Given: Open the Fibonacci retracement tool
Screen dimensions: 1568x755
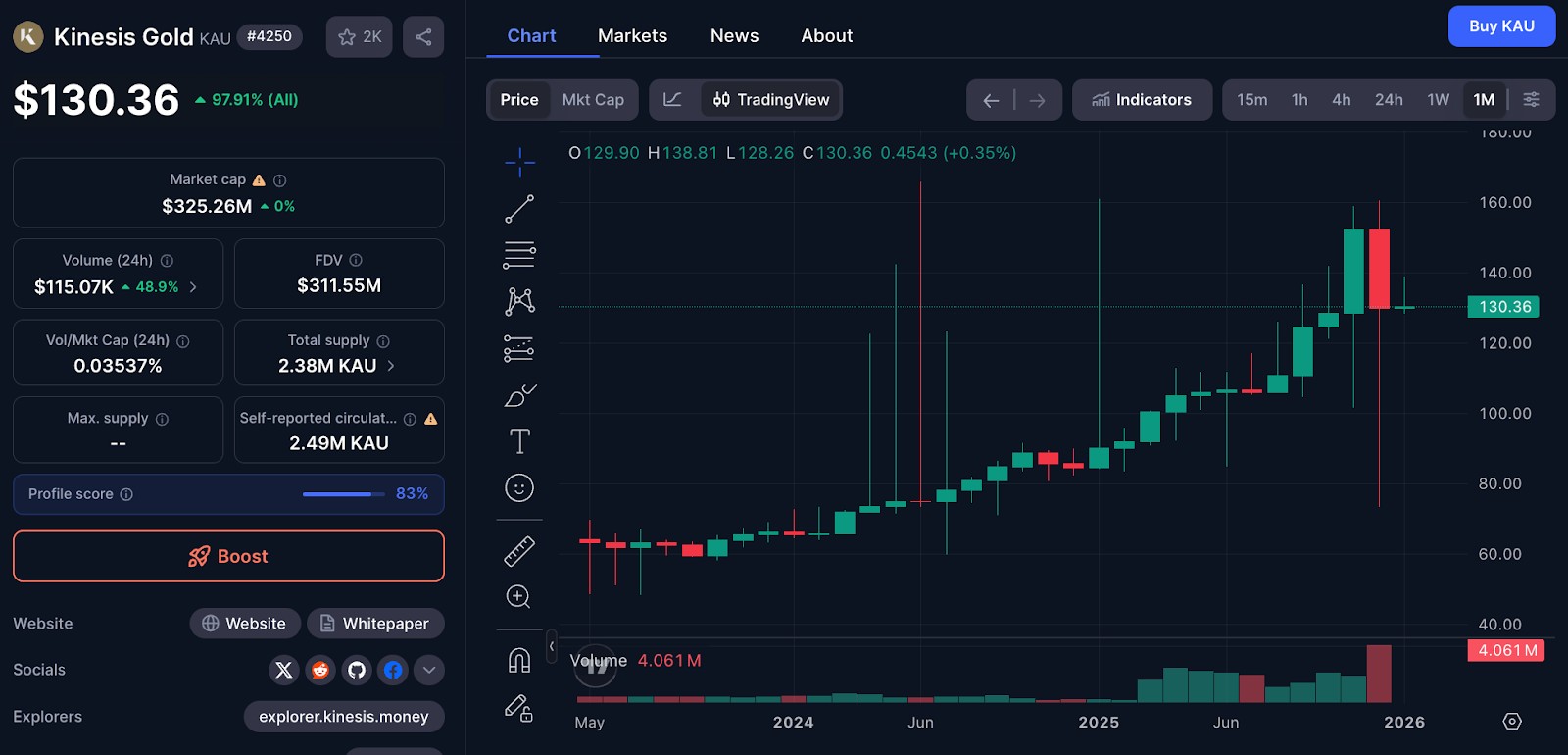Looking at the screenshot, I should tap(519, 255).
